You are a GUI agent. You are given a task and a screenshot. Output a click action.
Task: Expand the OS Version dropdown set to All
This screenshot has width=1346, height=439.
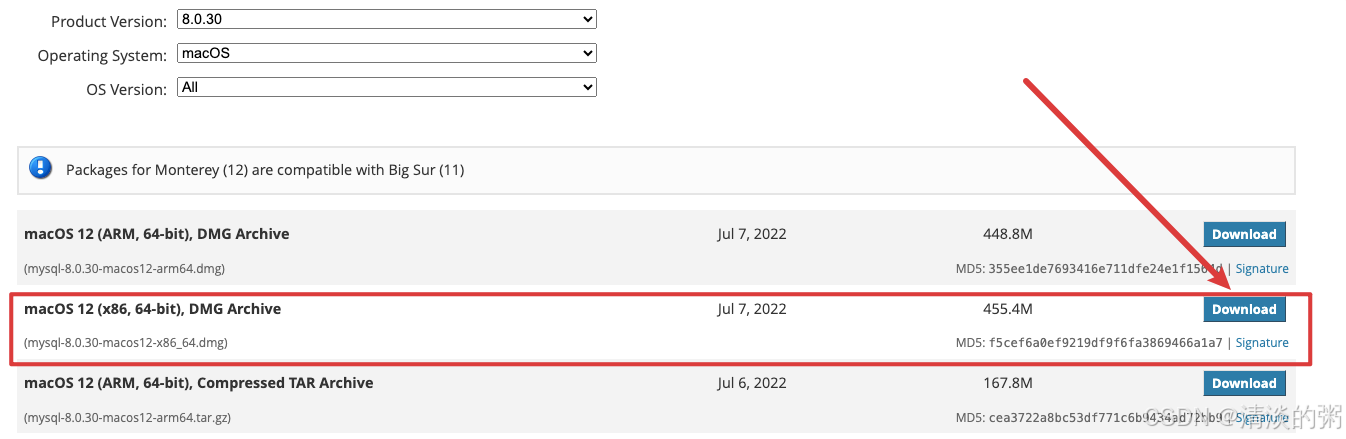tap(387, 87)
